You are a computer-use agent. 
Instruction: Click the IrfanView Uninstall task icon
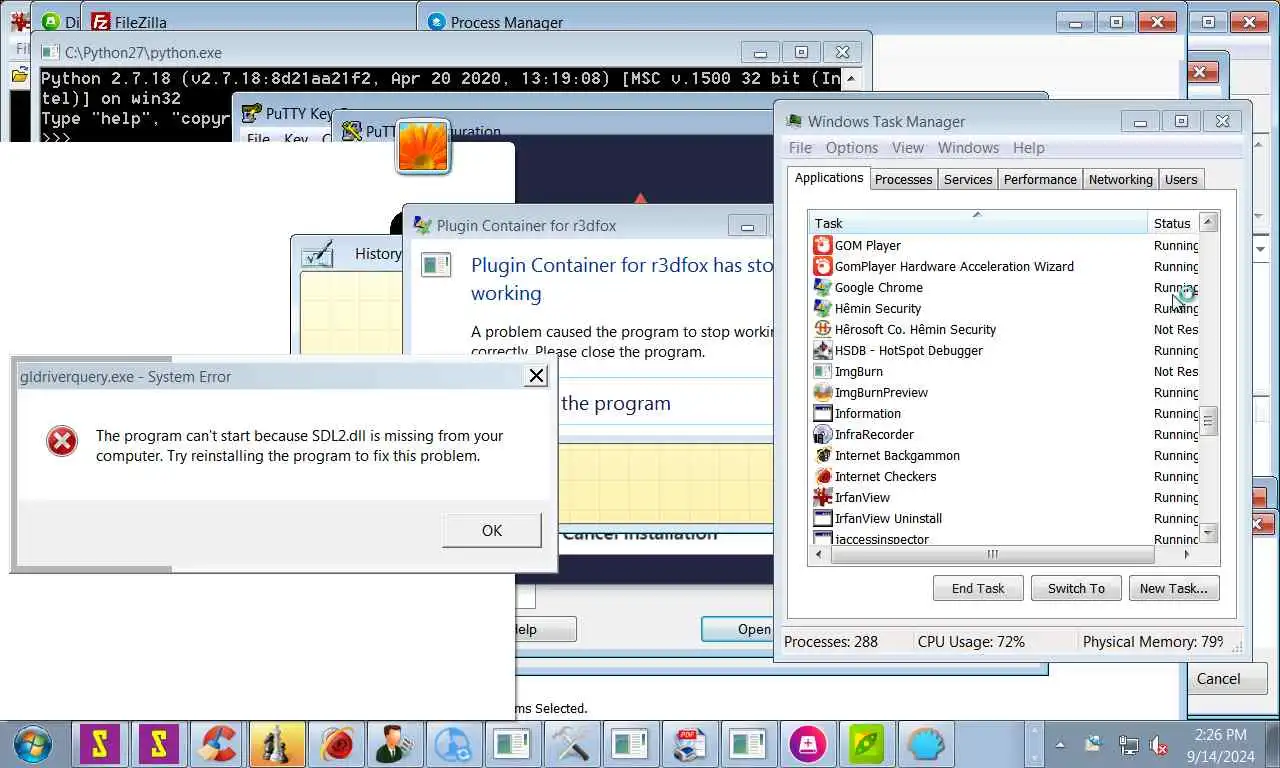[823, 518]
